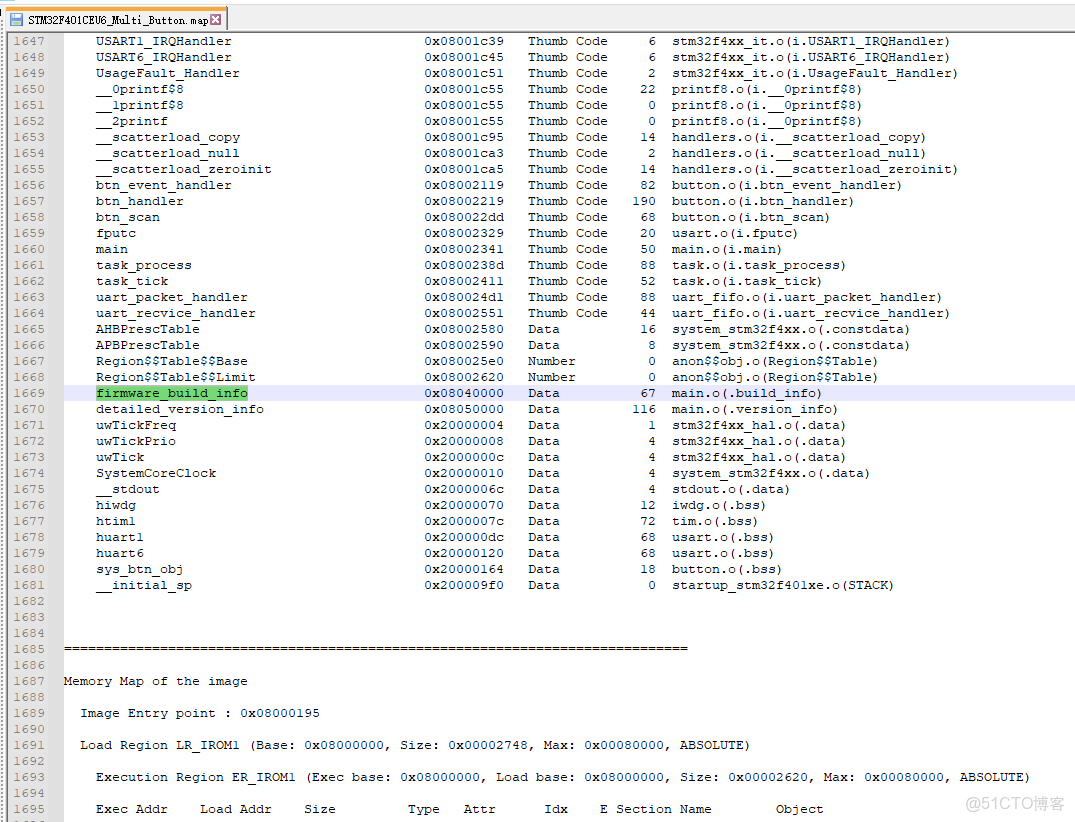Image resolution: width=1075 pixels, height=822 pixels.
Task: Click main.o(.version_info) object entry
Action: pos(754,409)
